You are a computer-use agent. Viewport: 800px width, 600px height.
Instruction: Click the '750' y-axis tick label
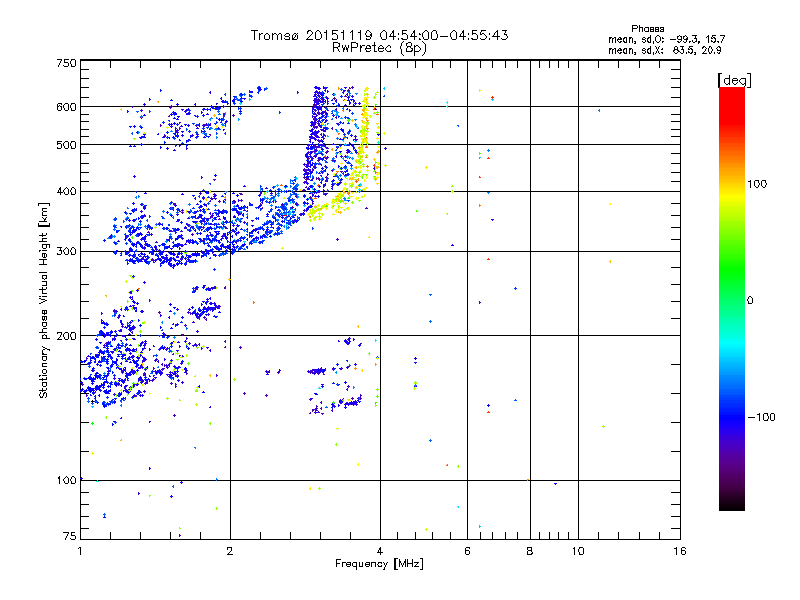pyautogui.click(x=66, y=63)
